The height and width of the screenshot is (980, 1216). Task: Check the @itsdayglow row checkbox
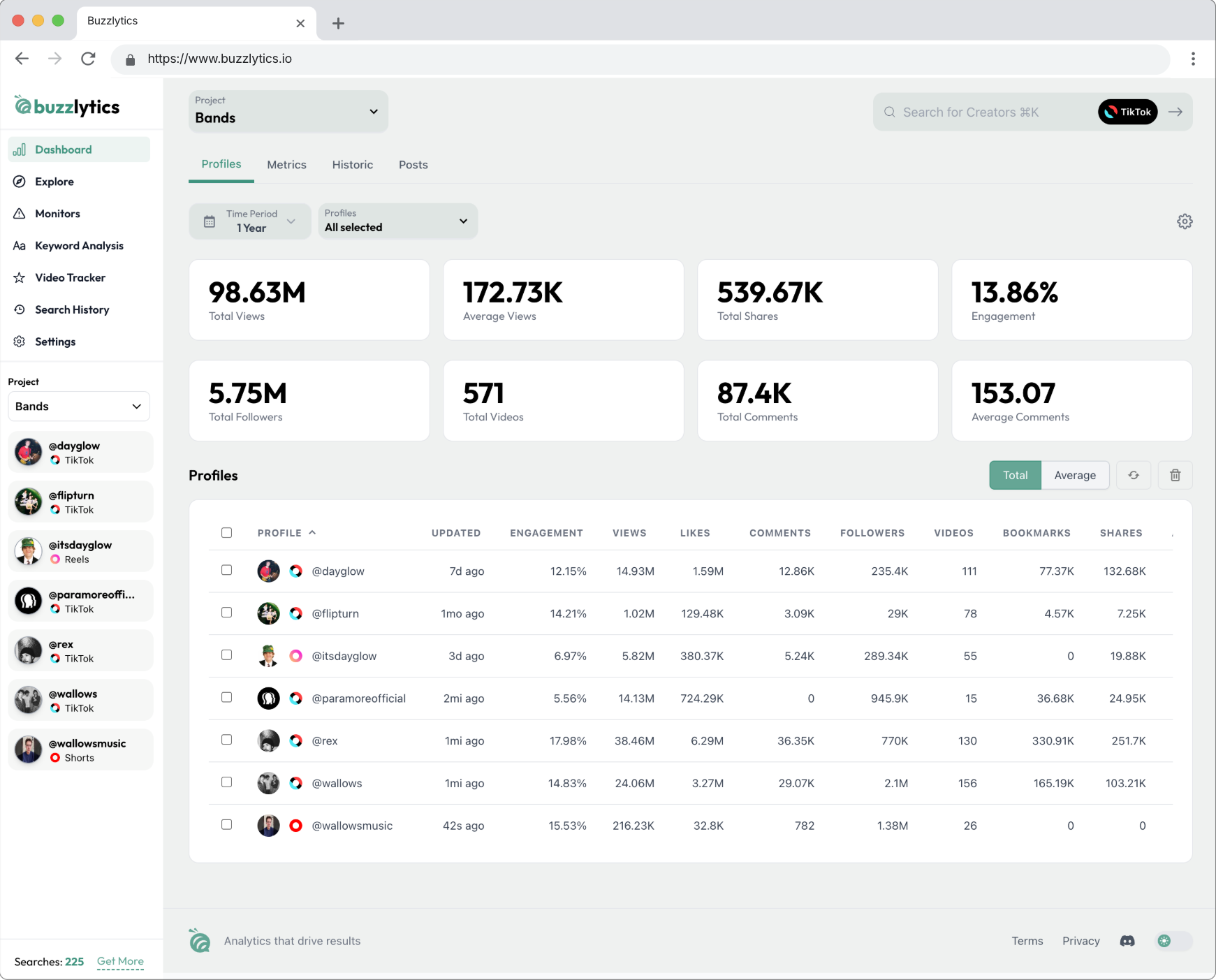227,655
